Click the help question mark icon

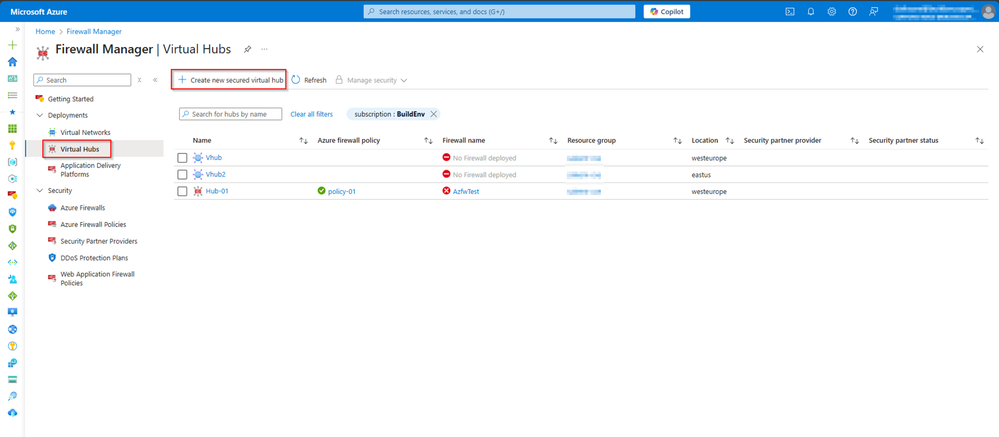point(852,11)
